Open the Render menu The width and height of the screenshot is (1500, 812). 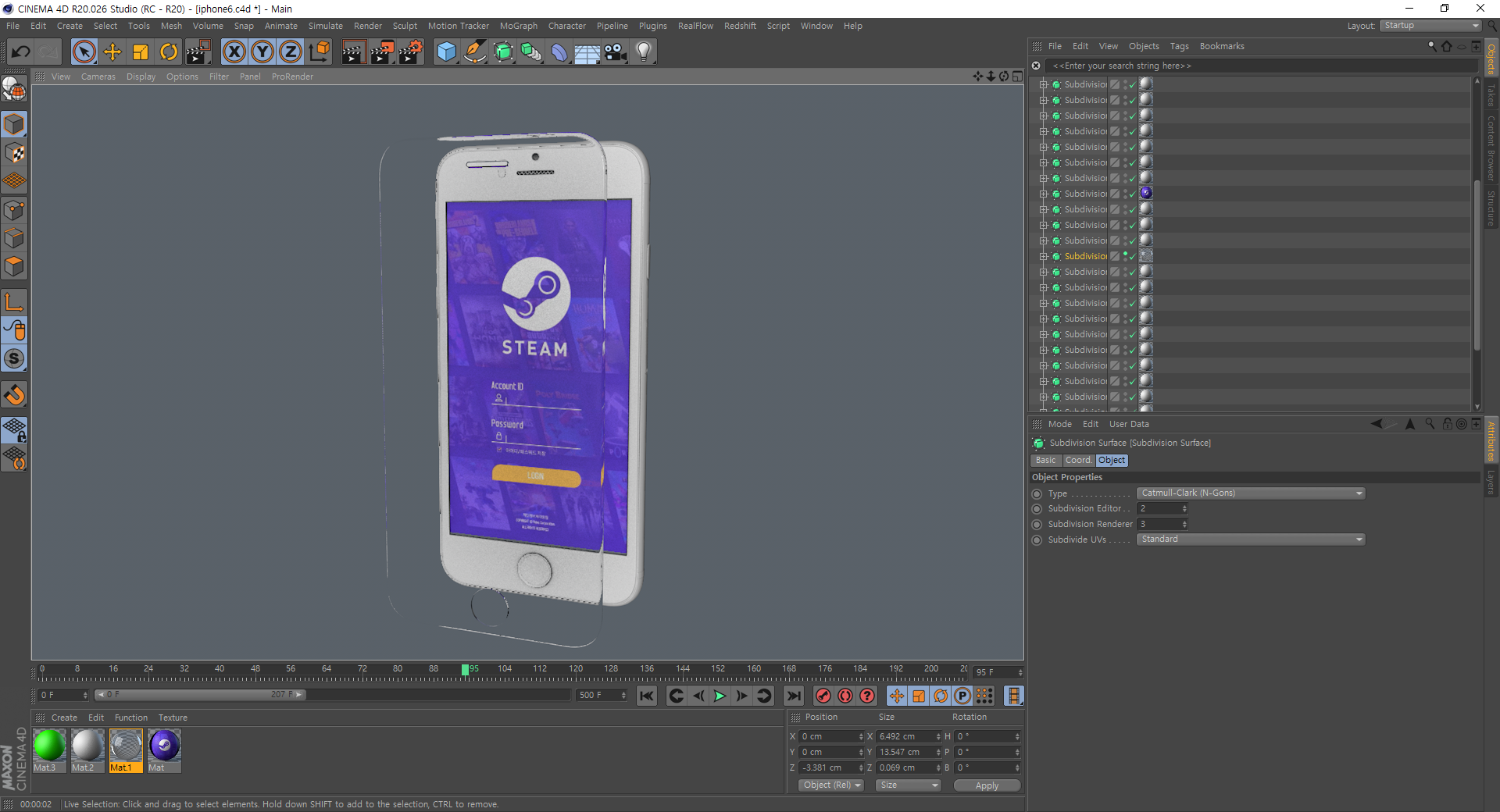pos(368,26)
